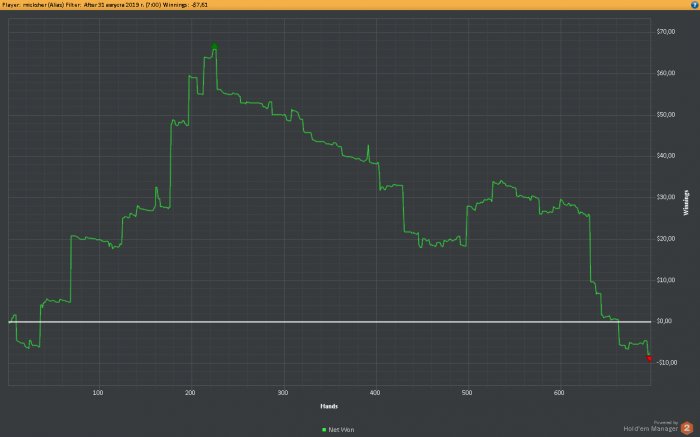Select the $60,00 y-axis label
Viewport: 700px width, 437px height.
point(666,73)
